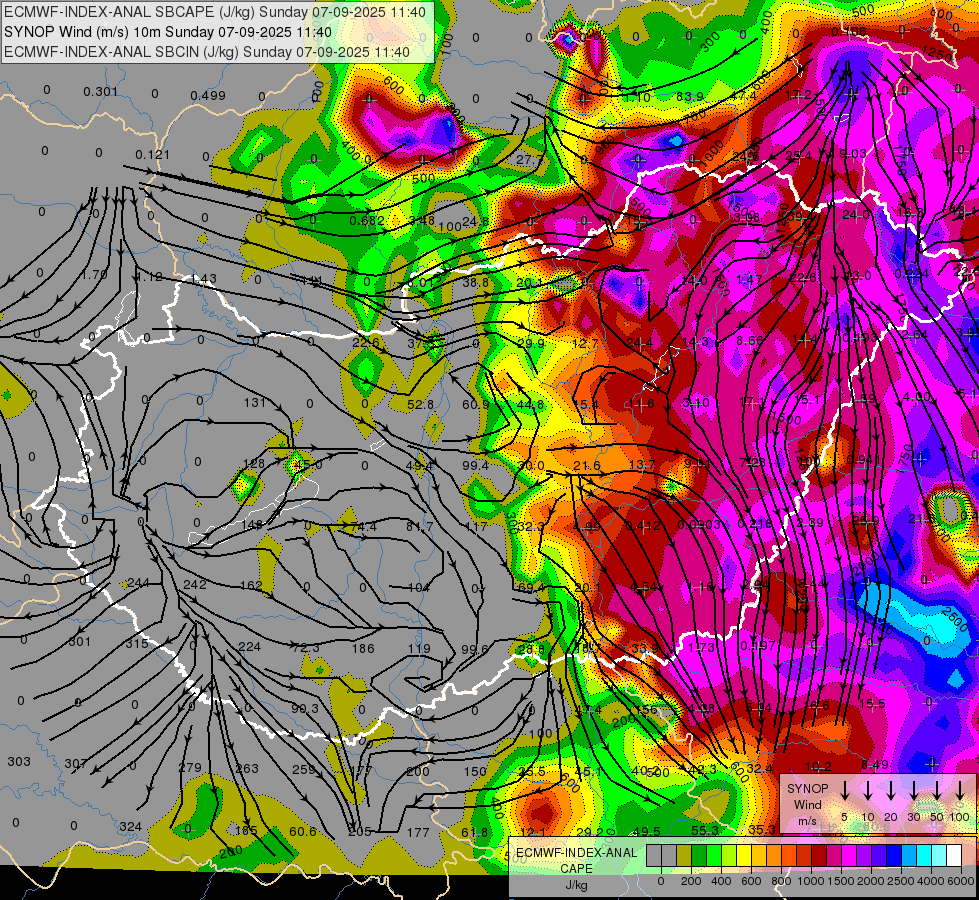The image size is (979, 900).
Task: Click the 224 value on the map
Action: [x=249, y=646]
